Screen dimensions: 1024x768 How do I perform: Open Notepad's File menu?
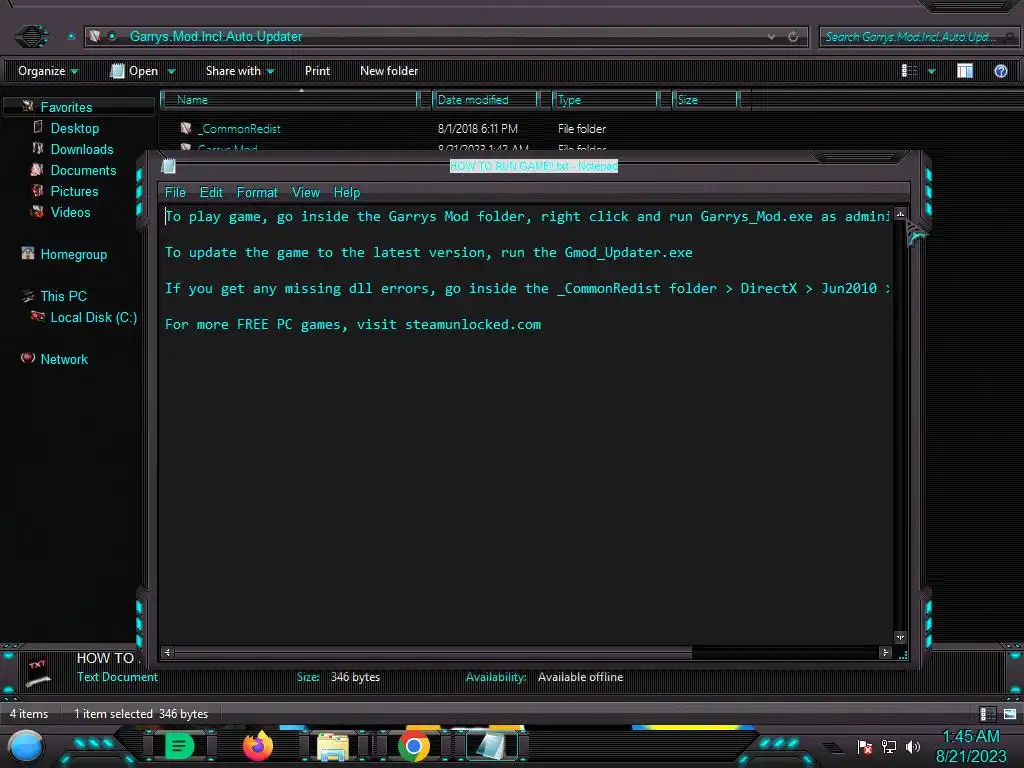[175, 192]
